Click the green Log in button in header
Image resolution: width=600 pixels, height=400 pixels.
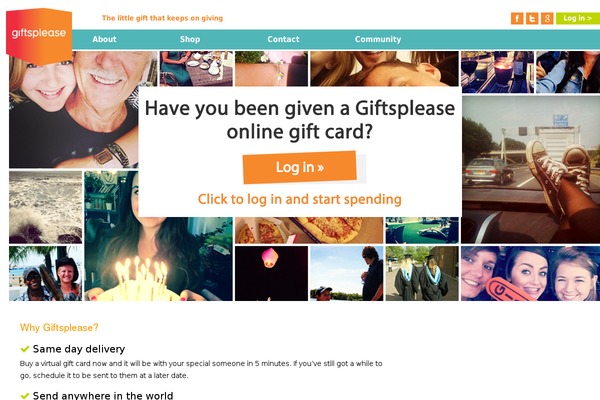[578, 18]
